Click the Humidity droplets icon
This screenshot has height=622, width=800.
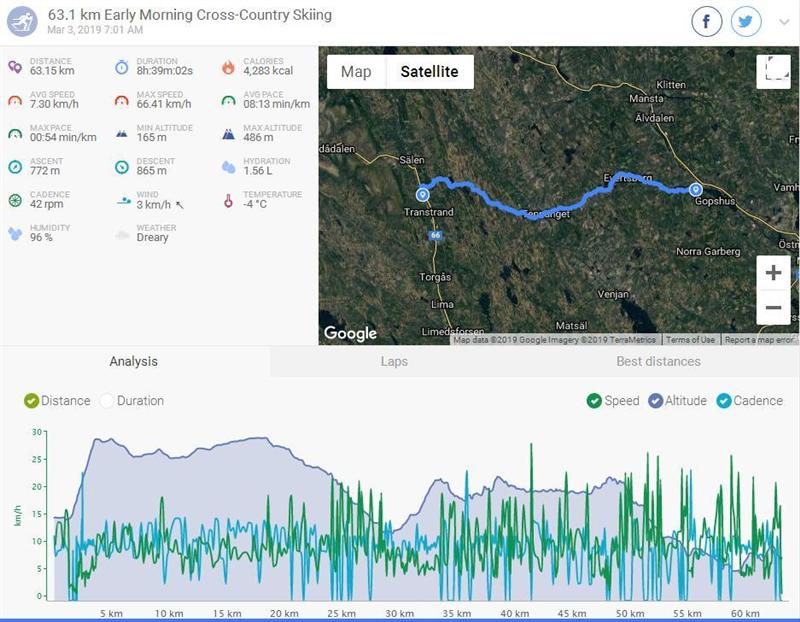click(x=15, y=234)
